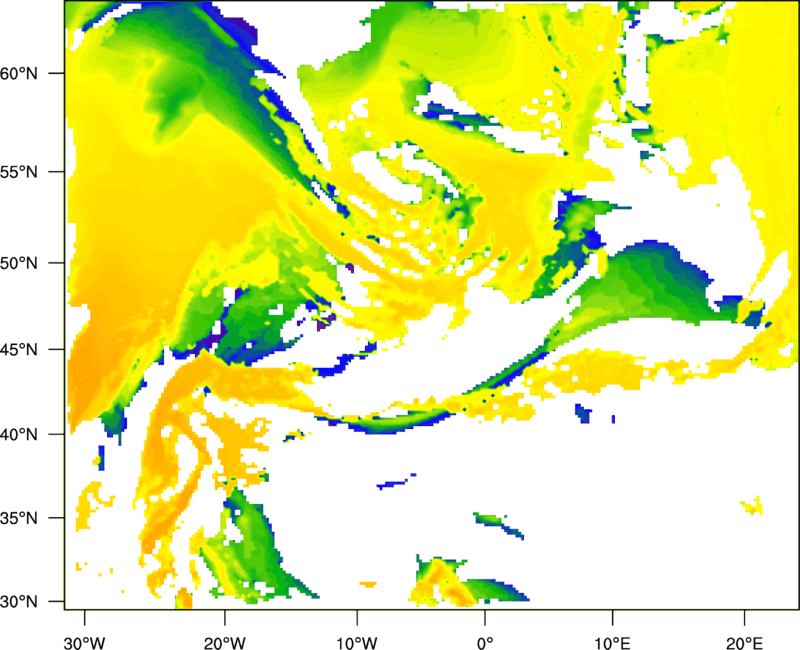Click the 30°N latitude label
The height and width of the screenshot is (650, 800).
pyautogui.click(x=19, y=602)
